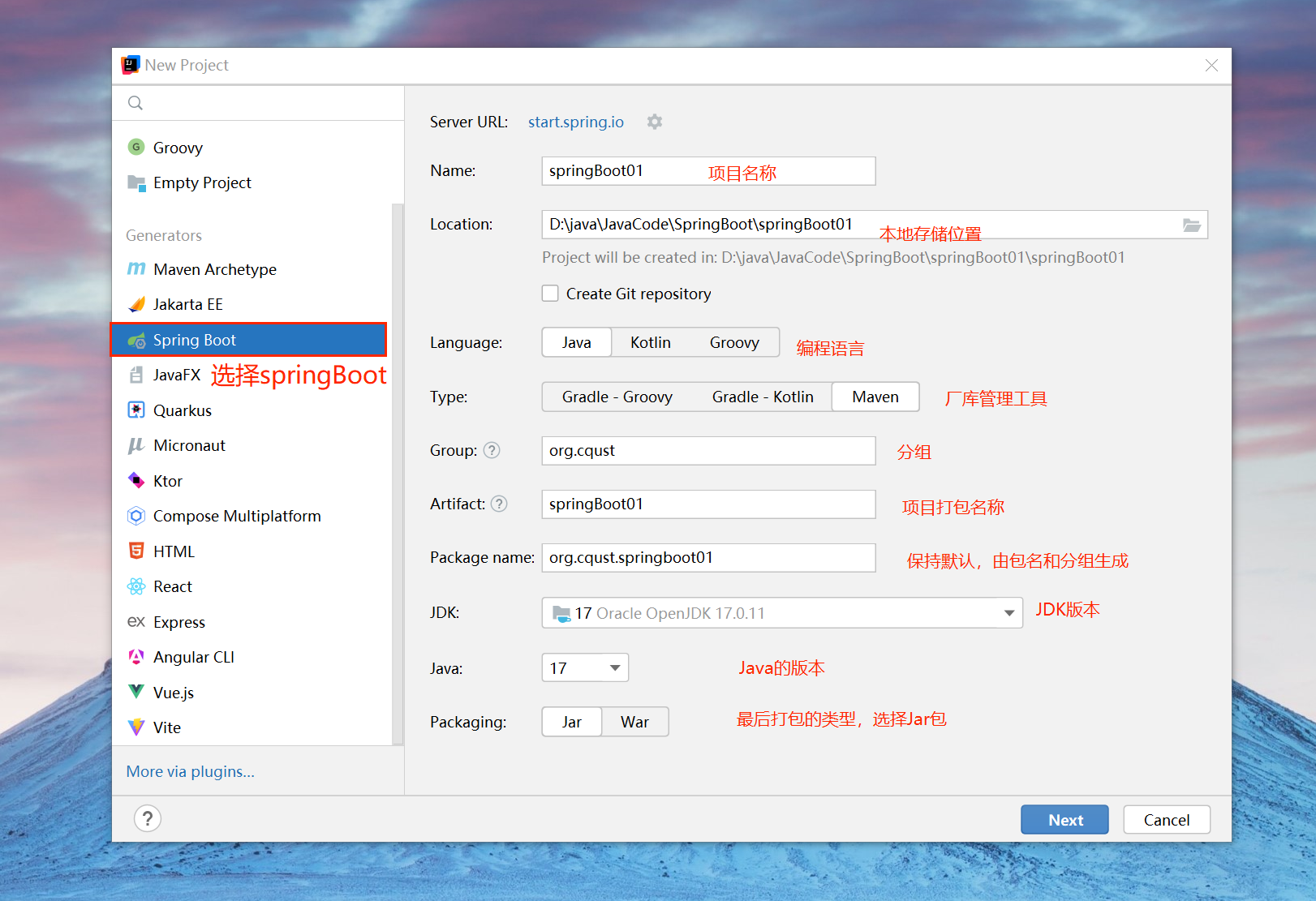The width and height of the screenshot is (1316, 901).
Task: Select Compose Multiplatform generator
Action: (x=252, y=516)
